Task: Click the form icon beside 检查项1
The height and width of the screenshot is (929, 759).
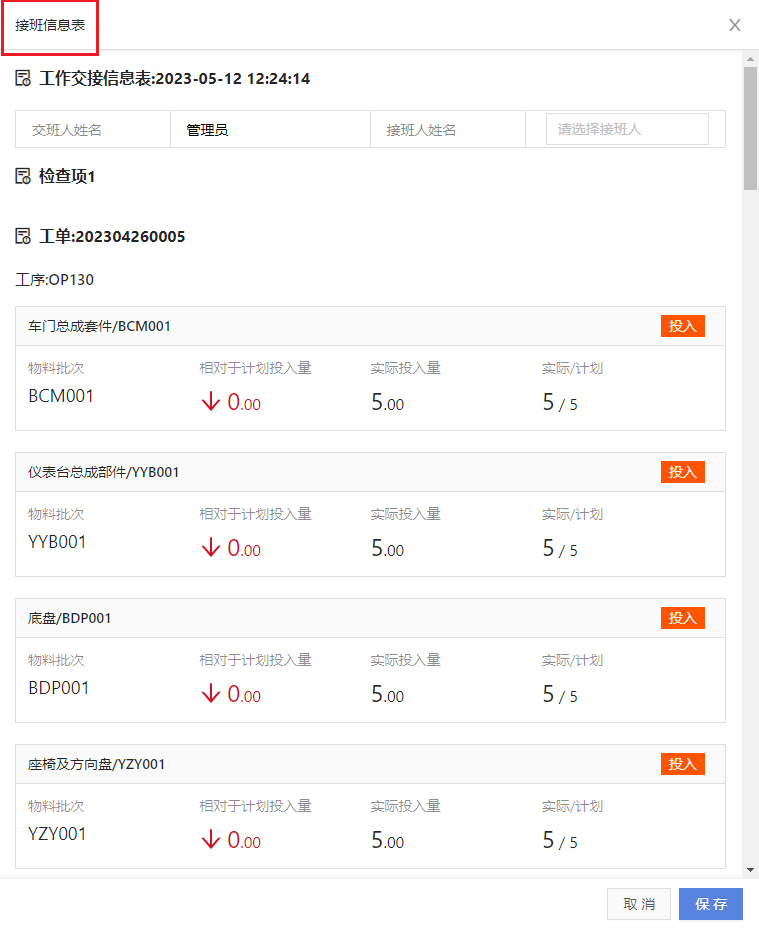Action: coord(23,176)
